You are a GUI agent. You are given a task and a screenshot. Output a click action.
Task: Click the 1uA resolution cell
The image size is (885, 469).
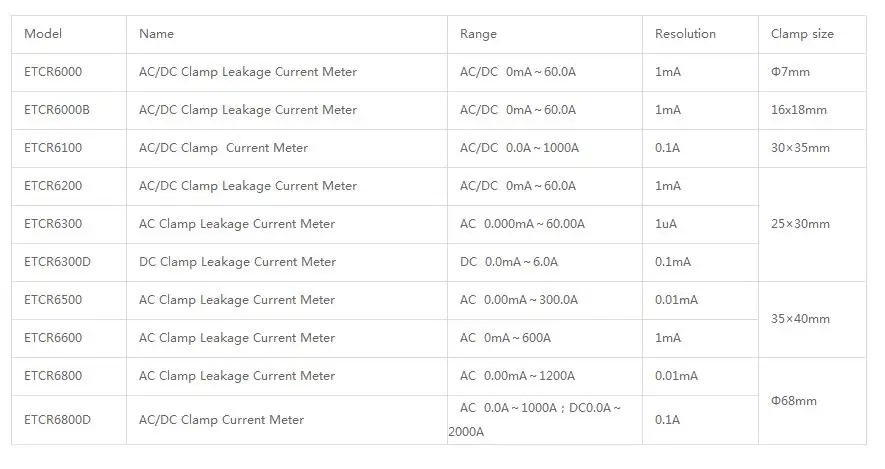pyautogui.click(x=700, y=224)
